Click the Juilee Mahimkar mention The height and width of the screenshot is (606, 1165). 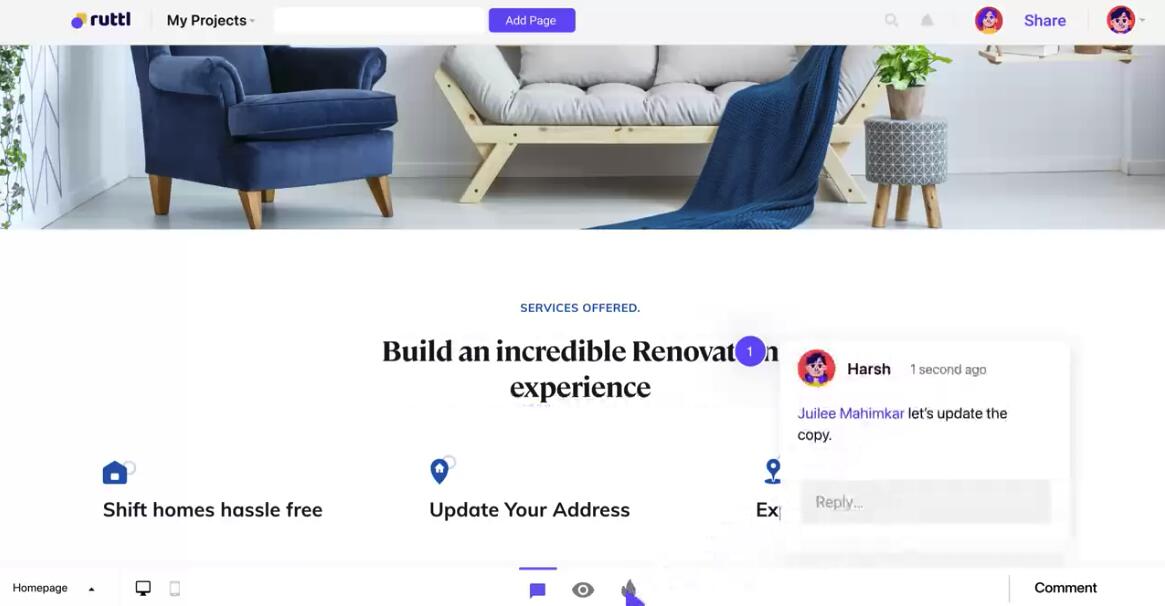coord(851,414)
